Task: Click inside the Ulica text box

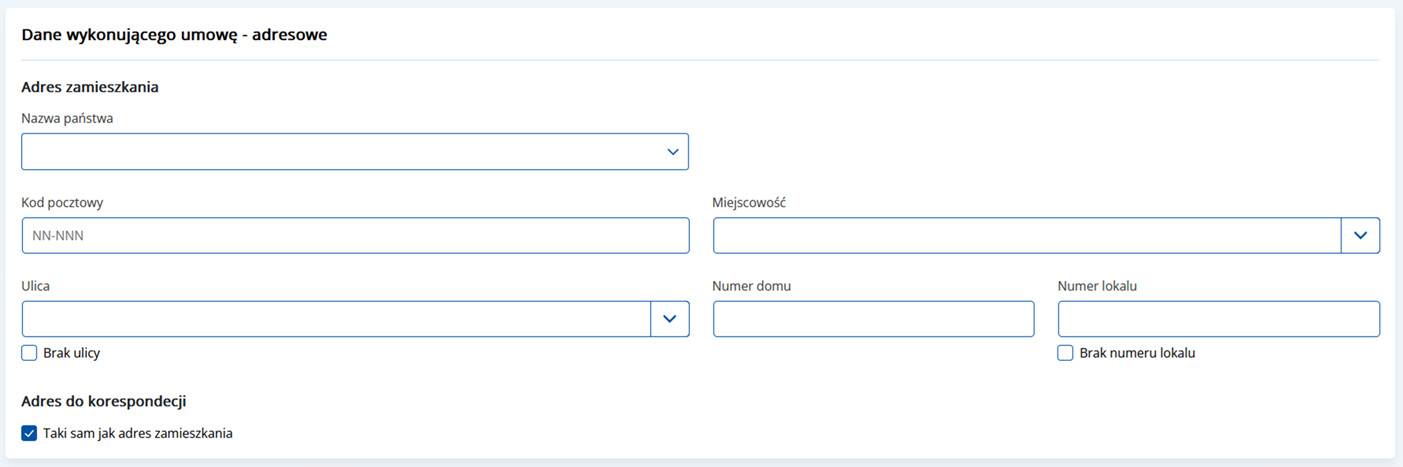Action: tap(336, 319)
